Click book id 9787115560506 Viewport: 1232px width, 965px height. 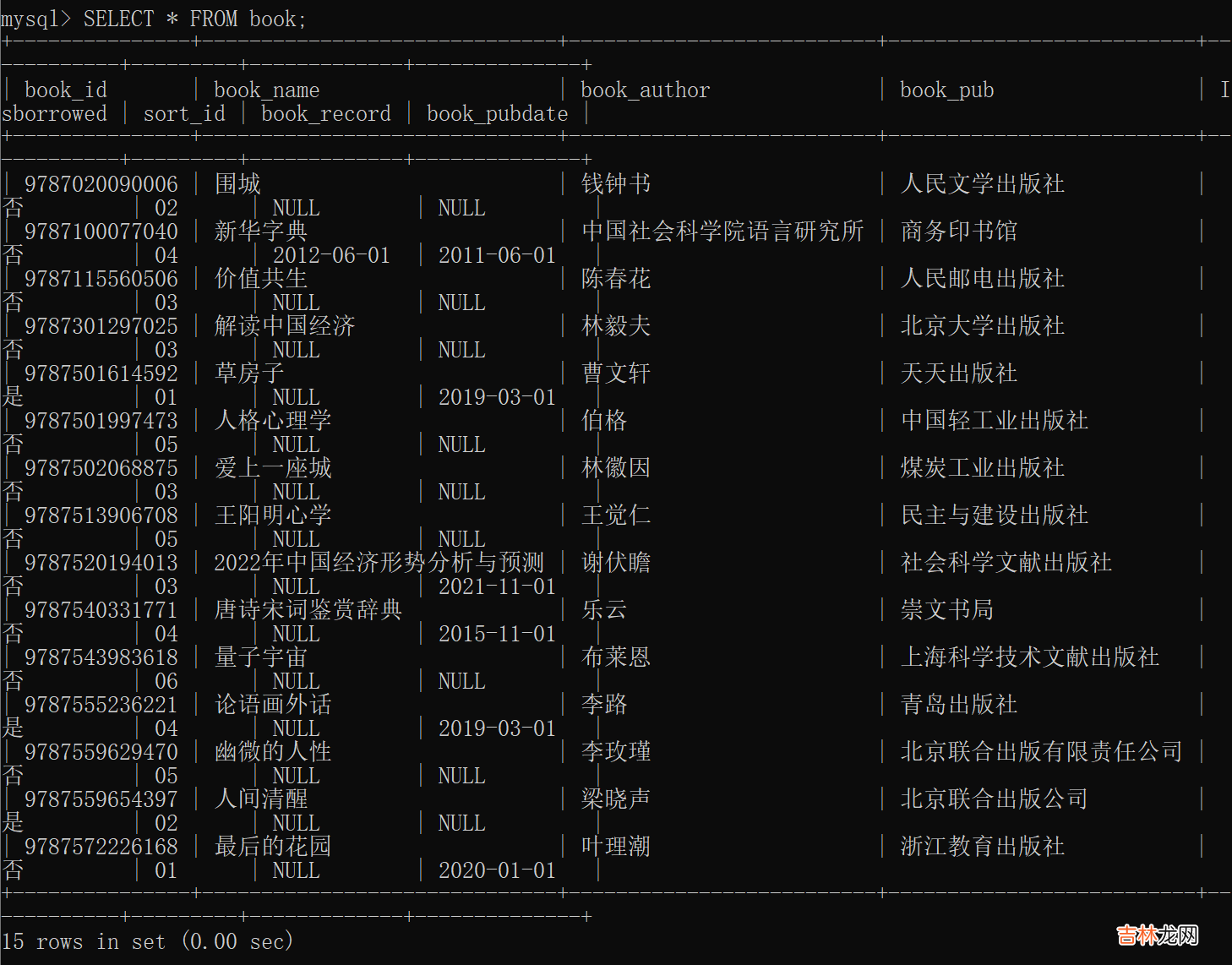[101, 279]
